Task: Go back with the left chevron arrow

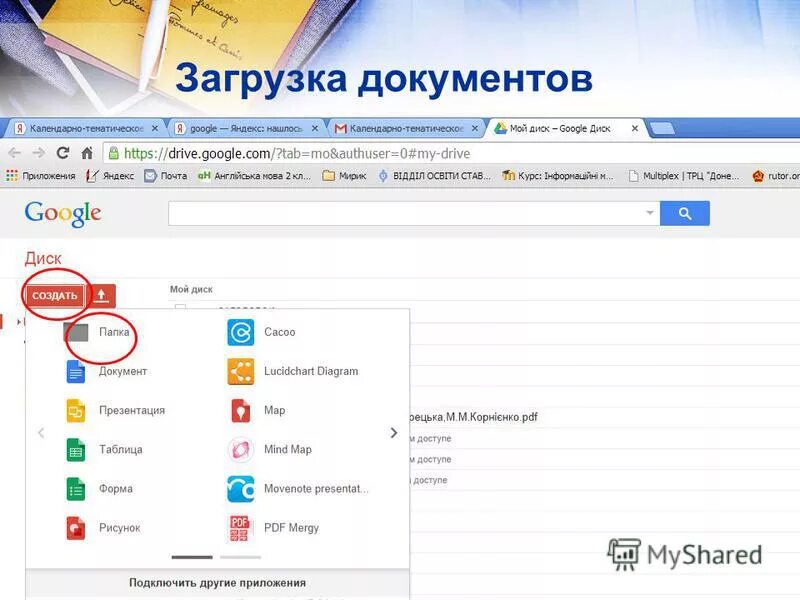Action: click(41, 432)
